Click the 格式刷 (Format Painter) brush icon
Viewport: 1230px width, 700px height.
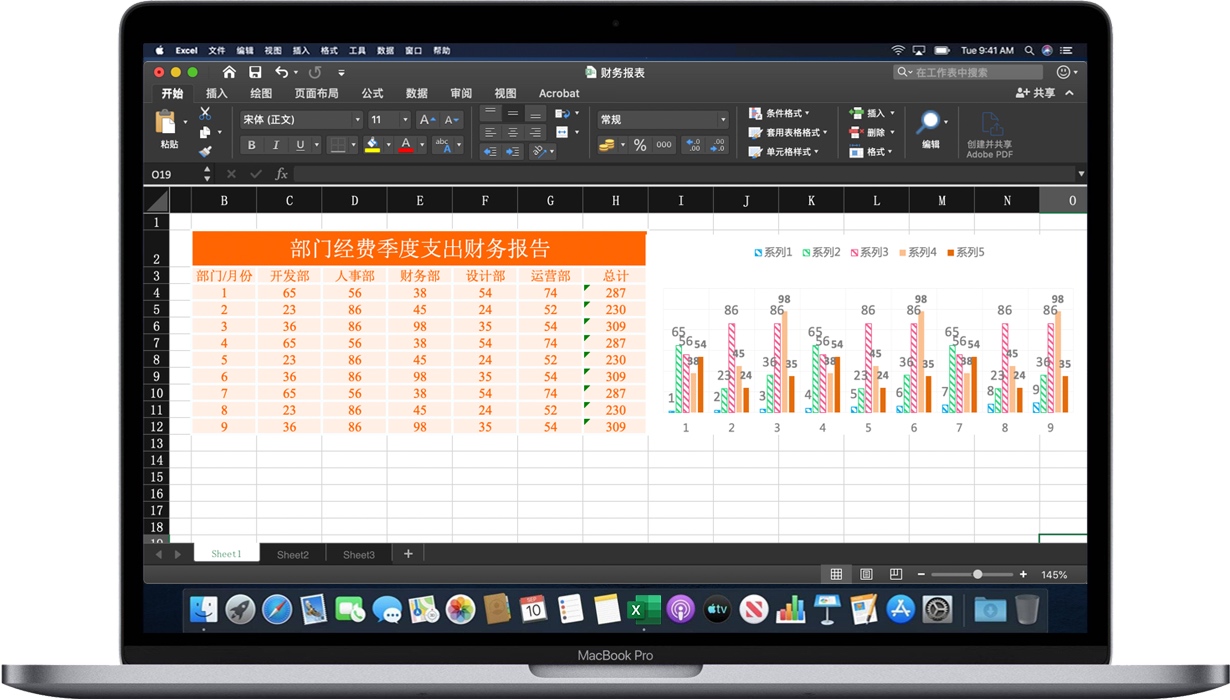click(x=207, y=152)
